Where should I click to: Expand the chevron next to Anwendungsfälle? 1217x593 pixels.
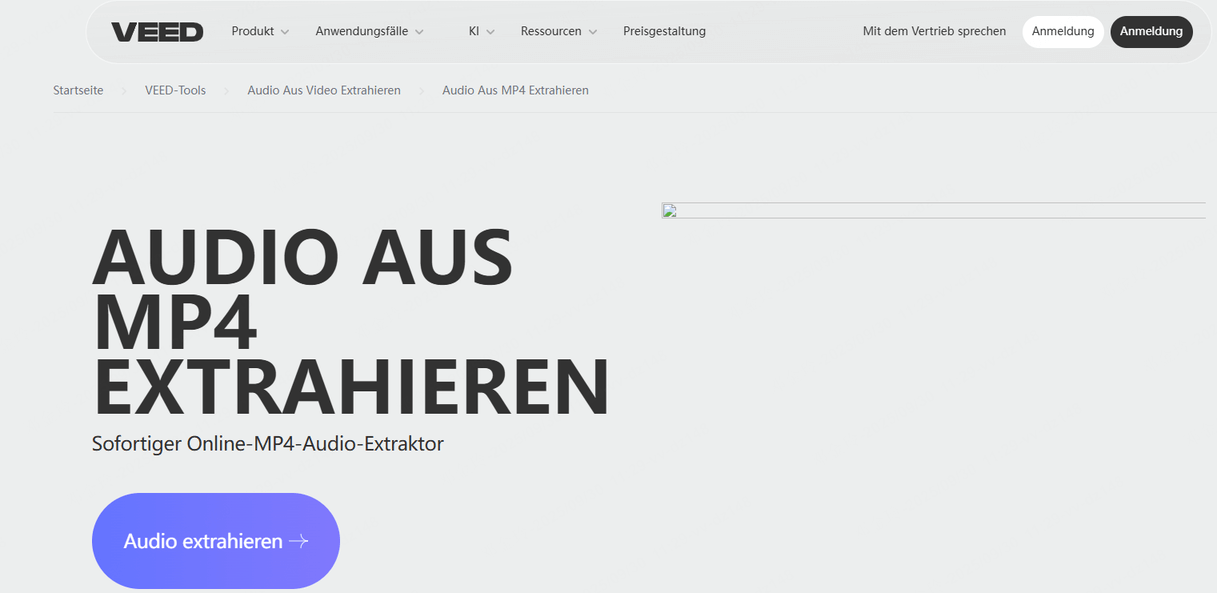[419, 32]
